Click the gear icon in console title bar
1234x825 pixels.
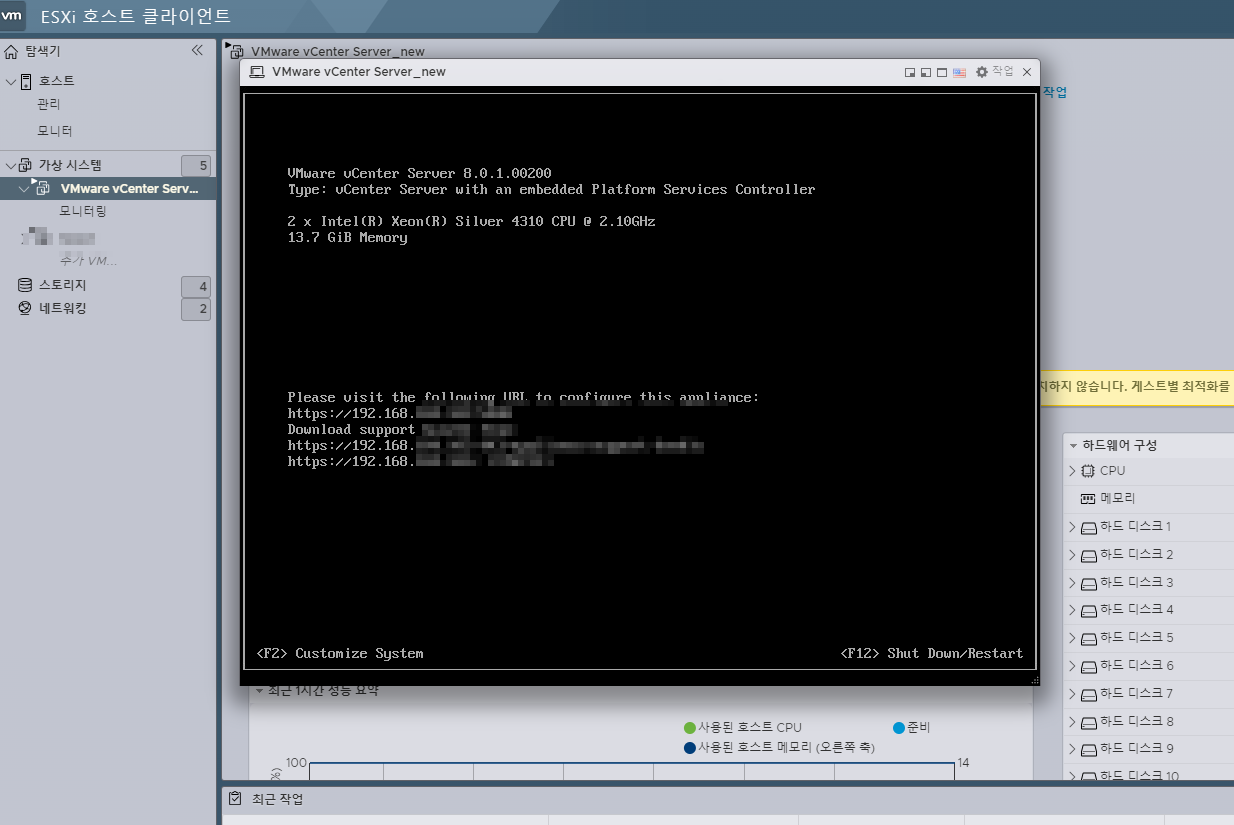pyautogui.click(x=982, y=72)
